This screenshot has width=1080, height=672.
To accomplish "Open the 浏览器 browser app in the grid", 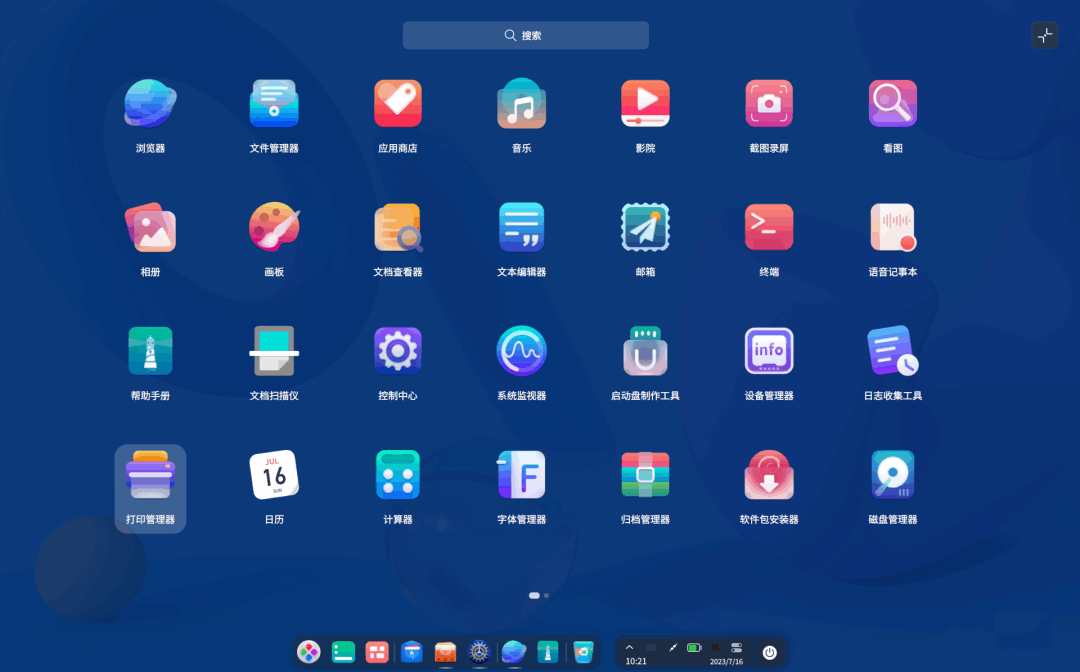I will pos(150,104).
